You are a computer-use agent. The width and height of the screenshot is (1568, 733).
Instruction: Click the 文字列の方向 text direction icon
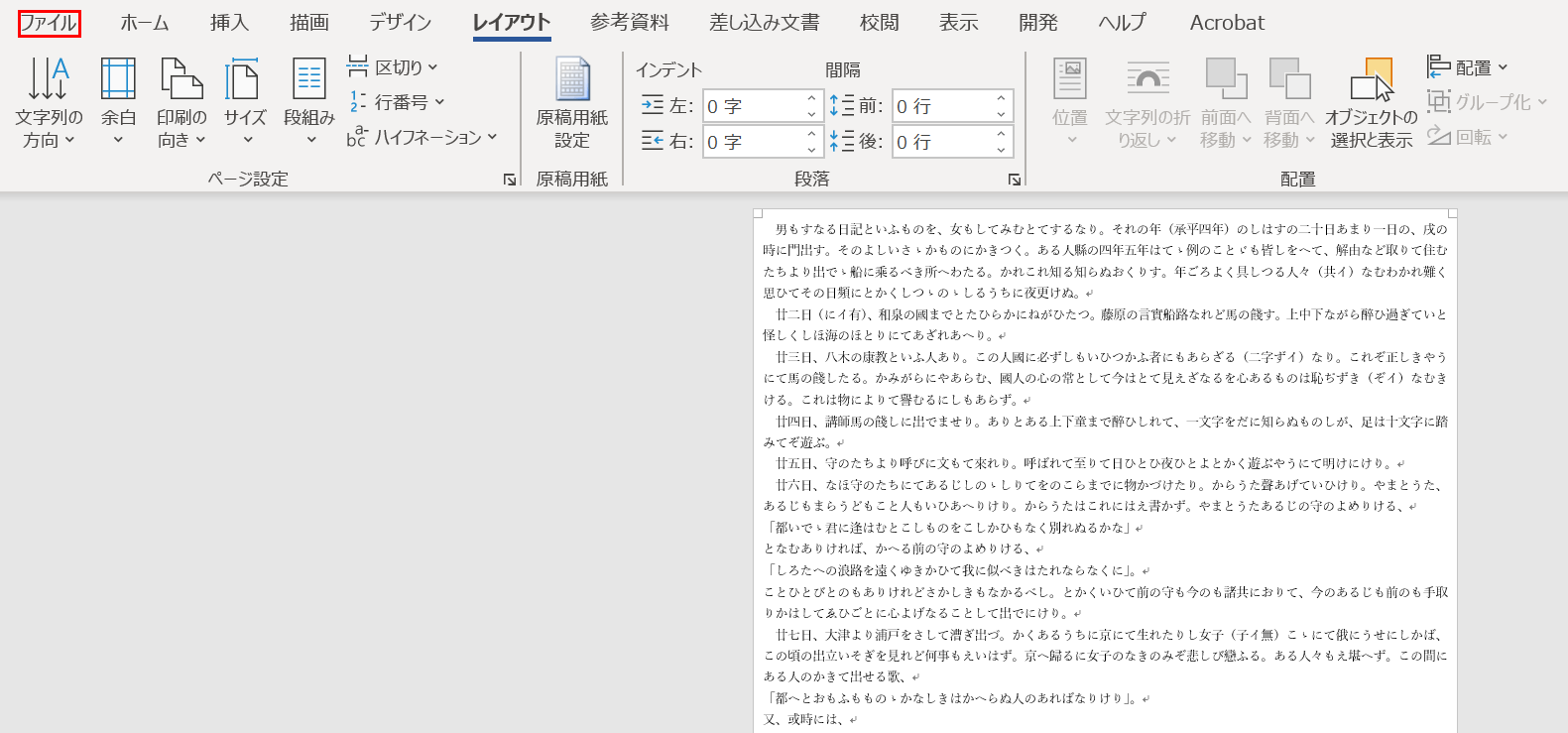[49, 79]
